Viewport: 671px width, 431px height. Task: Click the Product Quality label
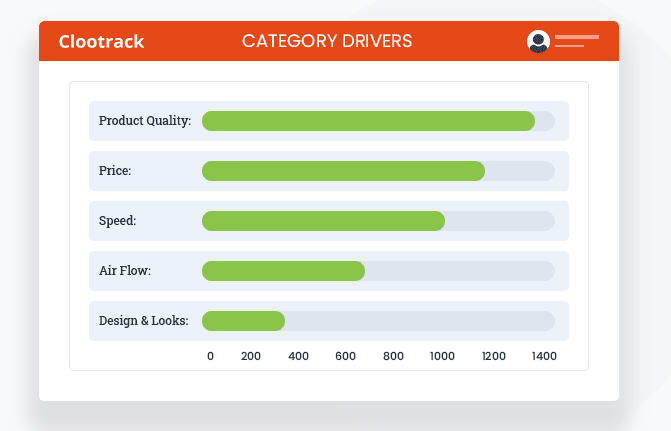(145, 121)
